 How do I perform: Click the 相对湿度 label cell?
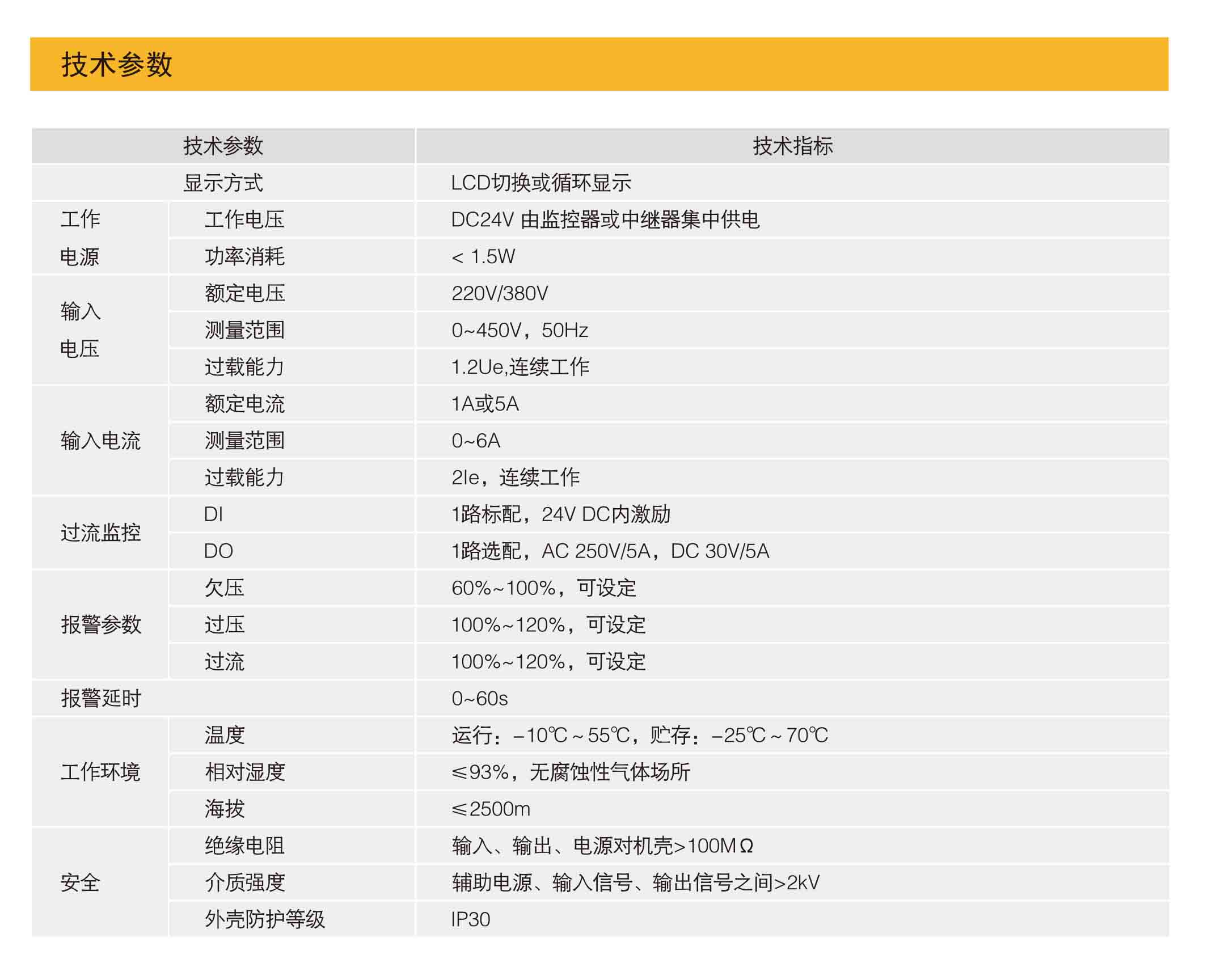coord(244,772)
